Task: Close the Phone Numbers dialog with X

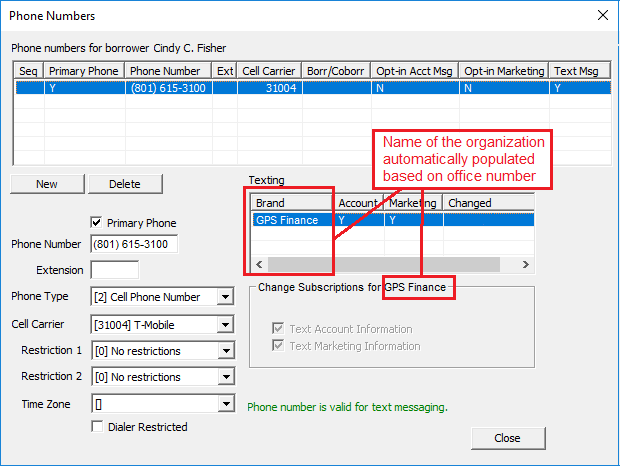Action: tap(601, 15)
